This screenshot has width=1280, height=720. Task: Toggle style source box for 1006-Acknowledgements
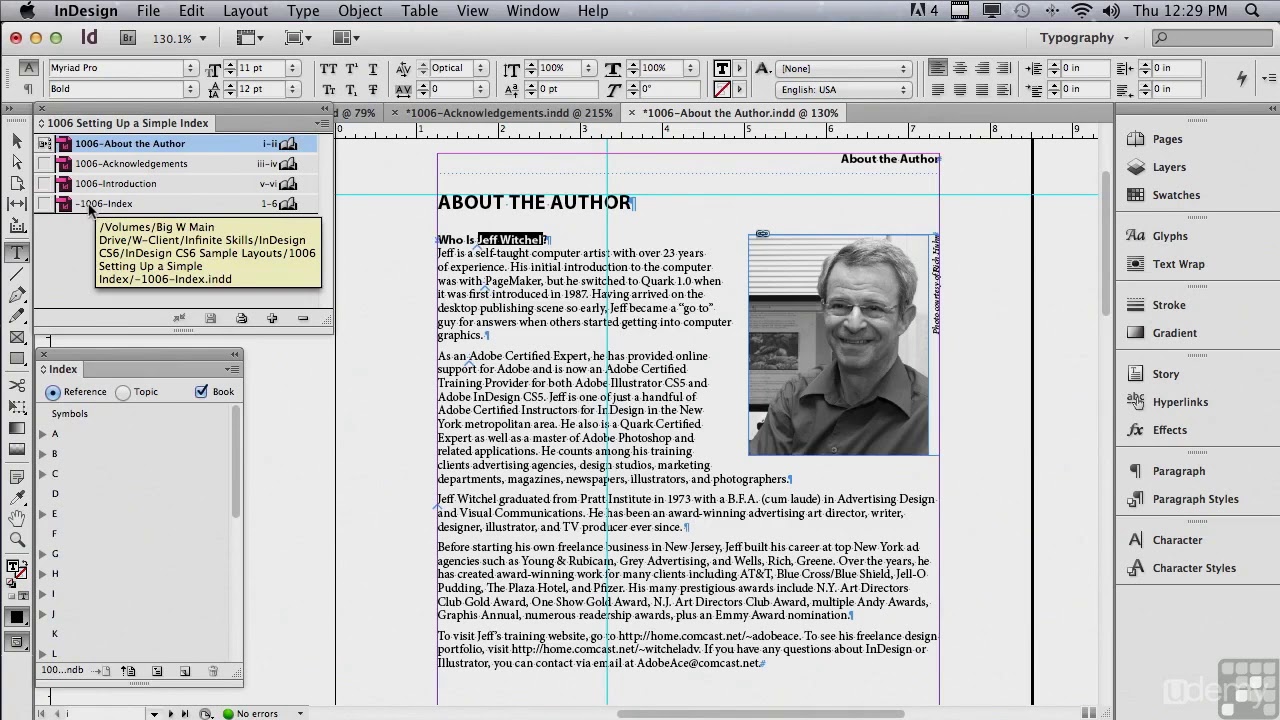[x=45, y=164]
